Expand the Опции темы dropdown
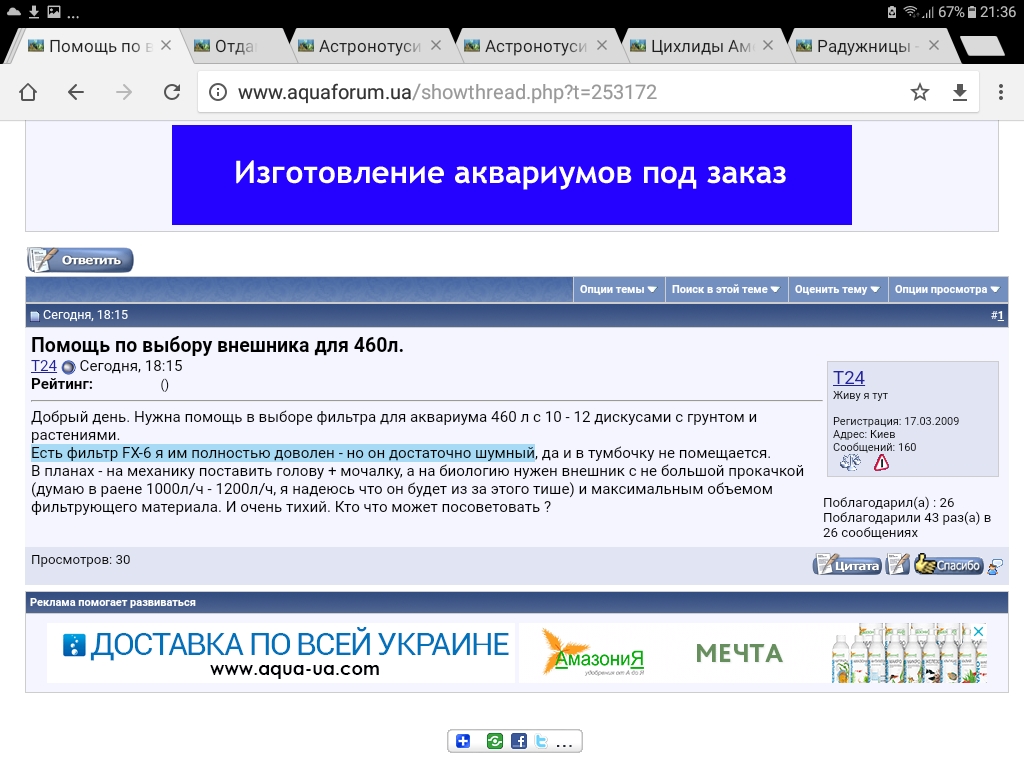 (x=618, y=289)
